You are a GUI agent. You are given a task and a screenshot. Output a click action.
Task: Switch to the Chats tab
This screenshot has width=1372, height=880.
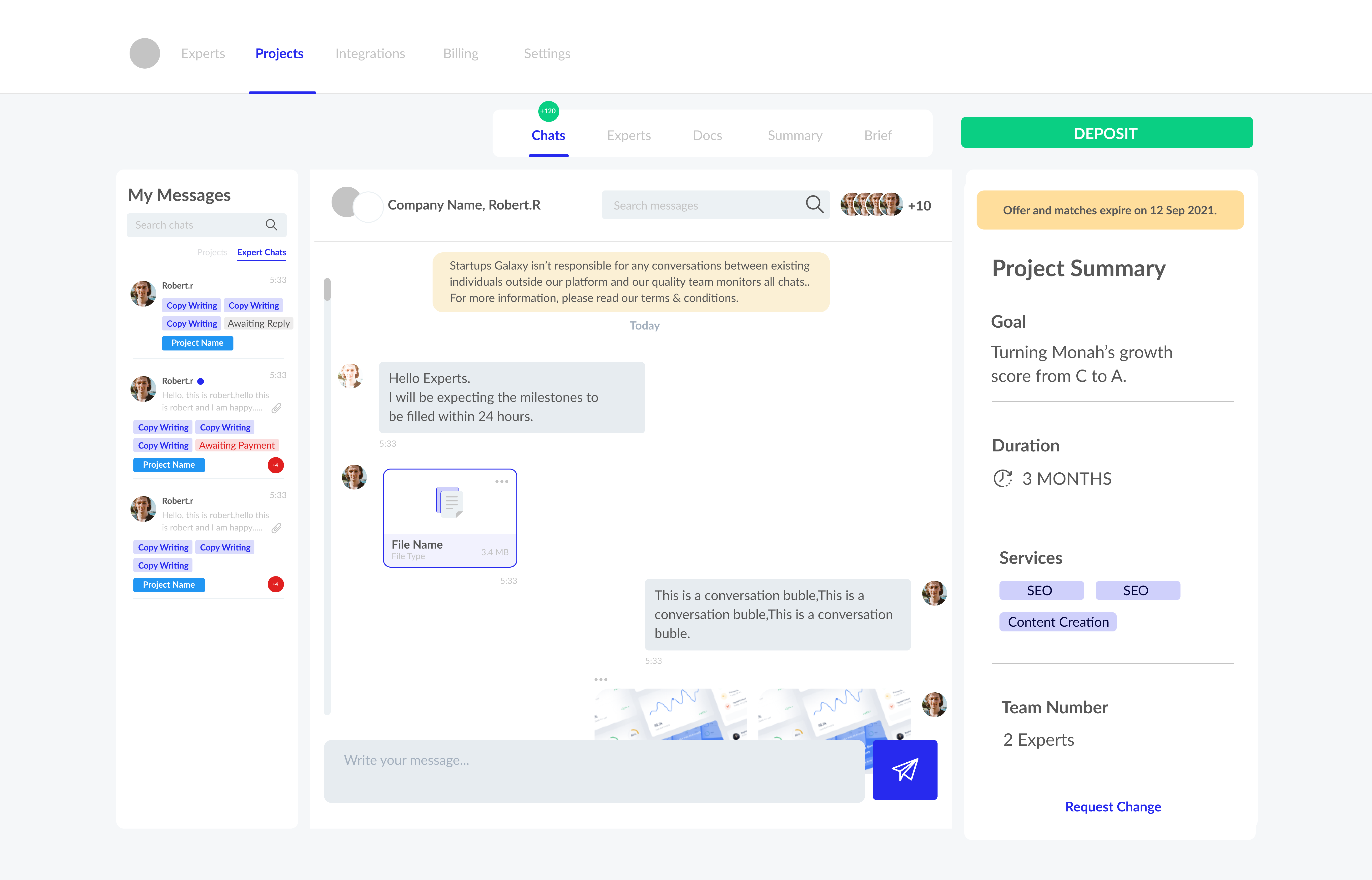[548, 135]
